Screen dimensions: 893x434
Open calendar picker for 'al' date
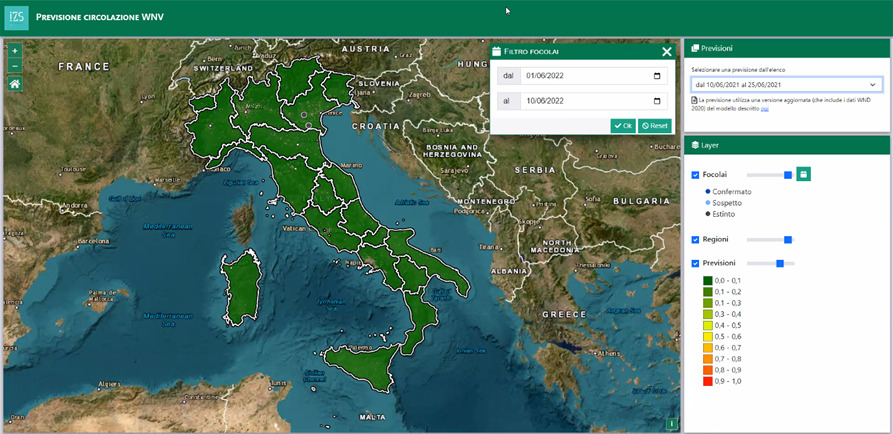(657, 101)
